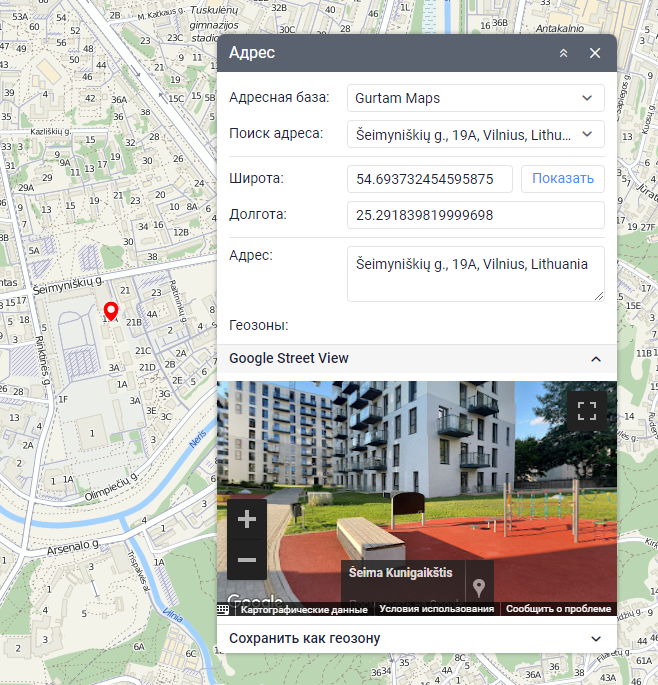This screenshot has width=658, height=685.
Task: Open the Условия использования link
Action: point(437,609)
